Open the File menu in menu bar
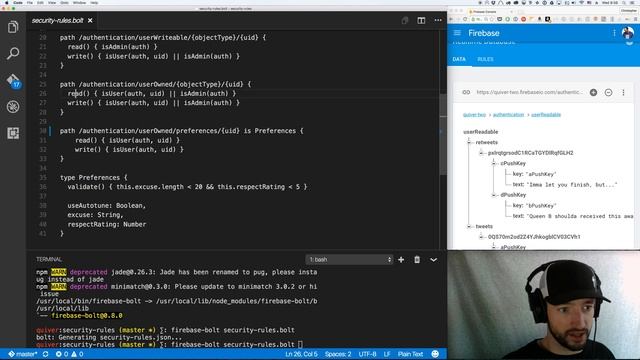Image resolution: width=640 pixels, height=360 pixels. click(x=30, y=2)
